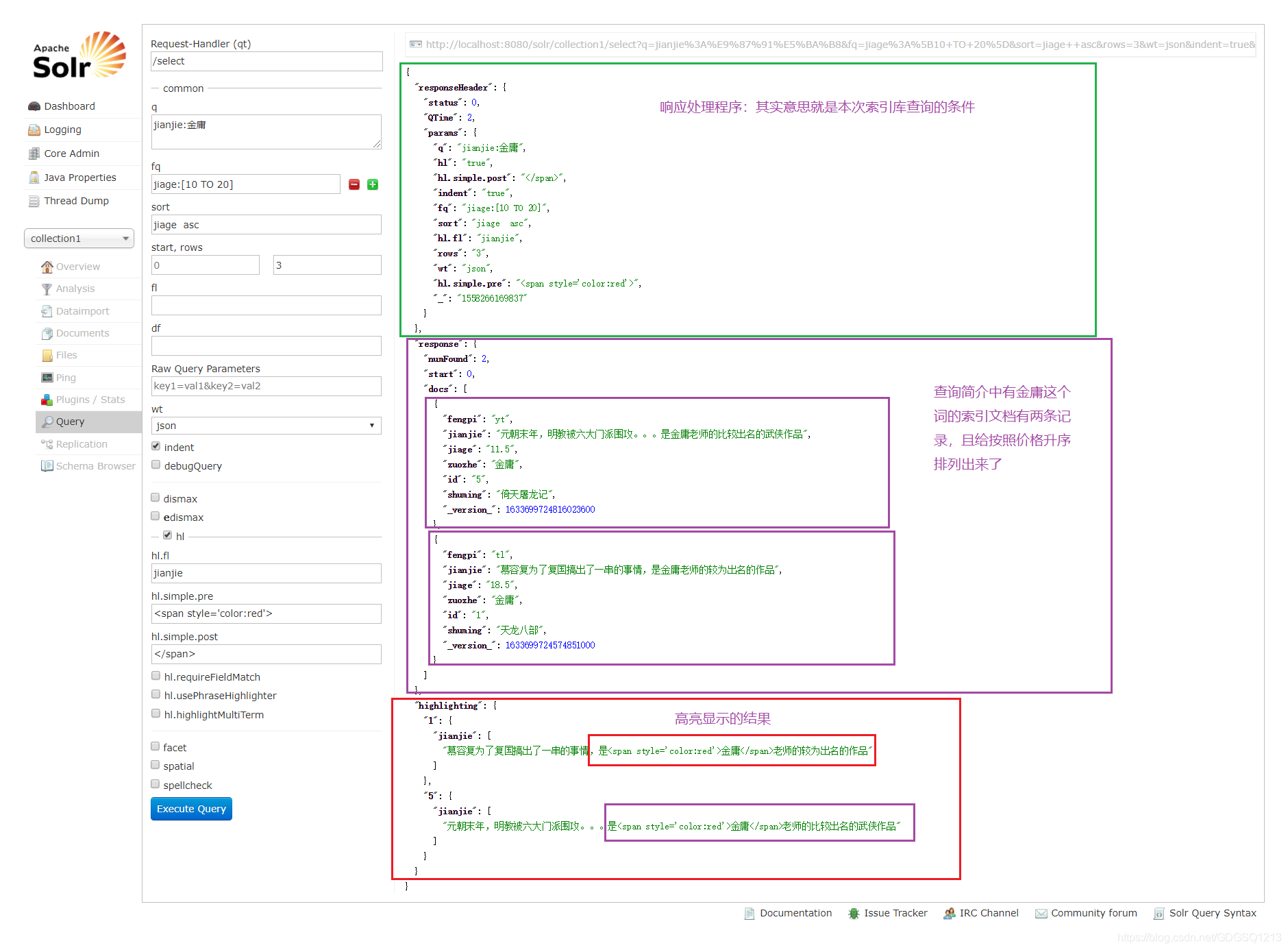Click the Raw Query Parameters field
The width and height of the screenshot is (1288, 950).
coord(267,386)
